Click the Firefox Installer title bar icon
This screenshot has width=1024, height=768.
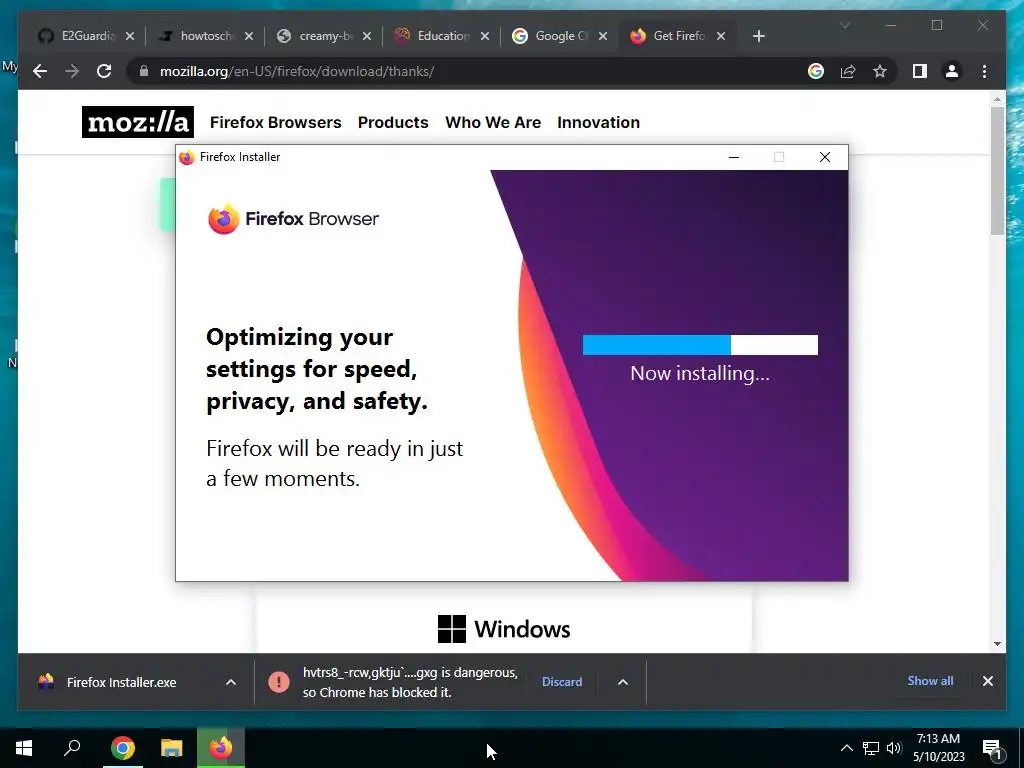pyautogui.click(x=187, y=157)
